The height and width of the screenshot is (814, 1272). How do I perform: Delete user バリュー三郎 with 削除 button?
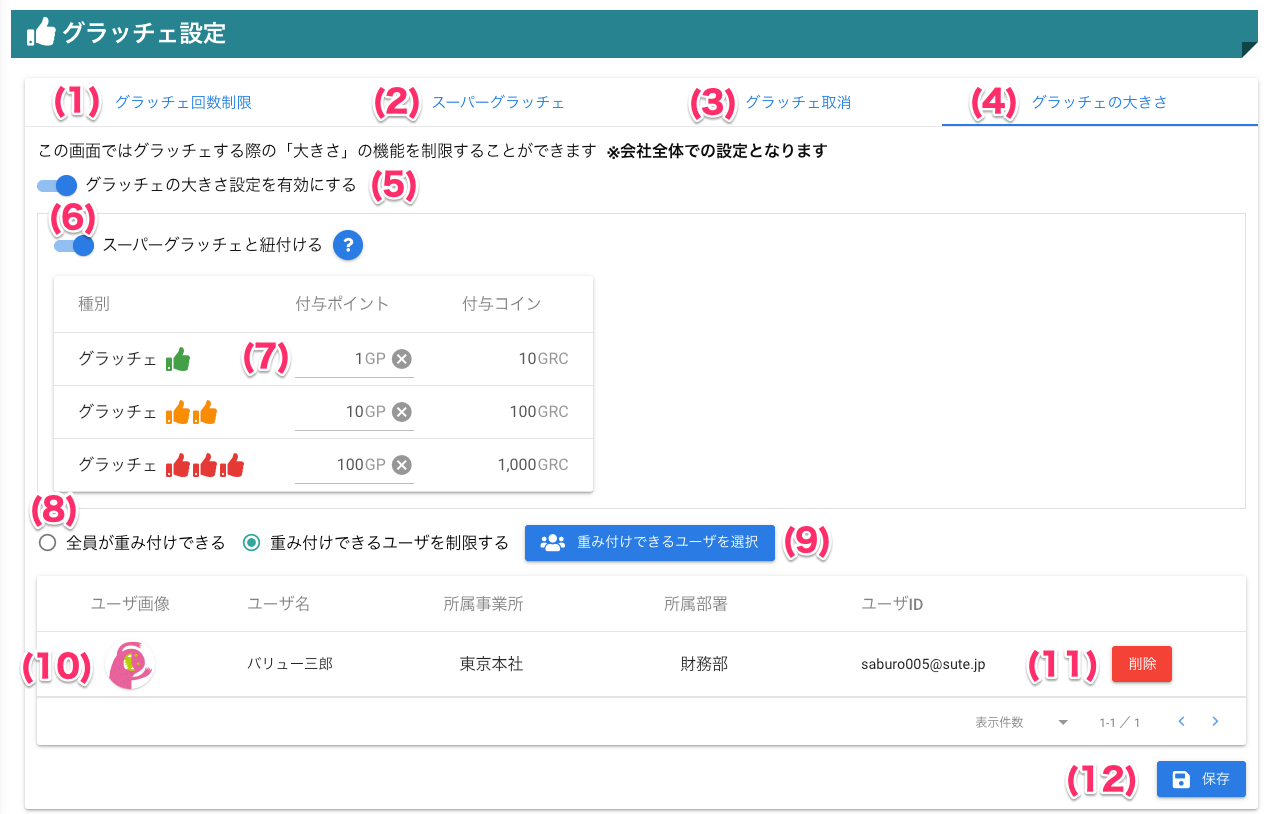(x=1141, y=664)
